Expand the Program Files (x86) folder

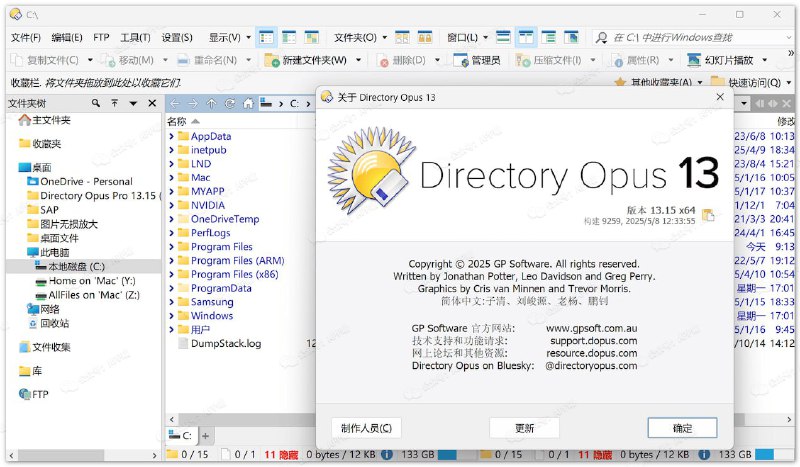(172, 274)
